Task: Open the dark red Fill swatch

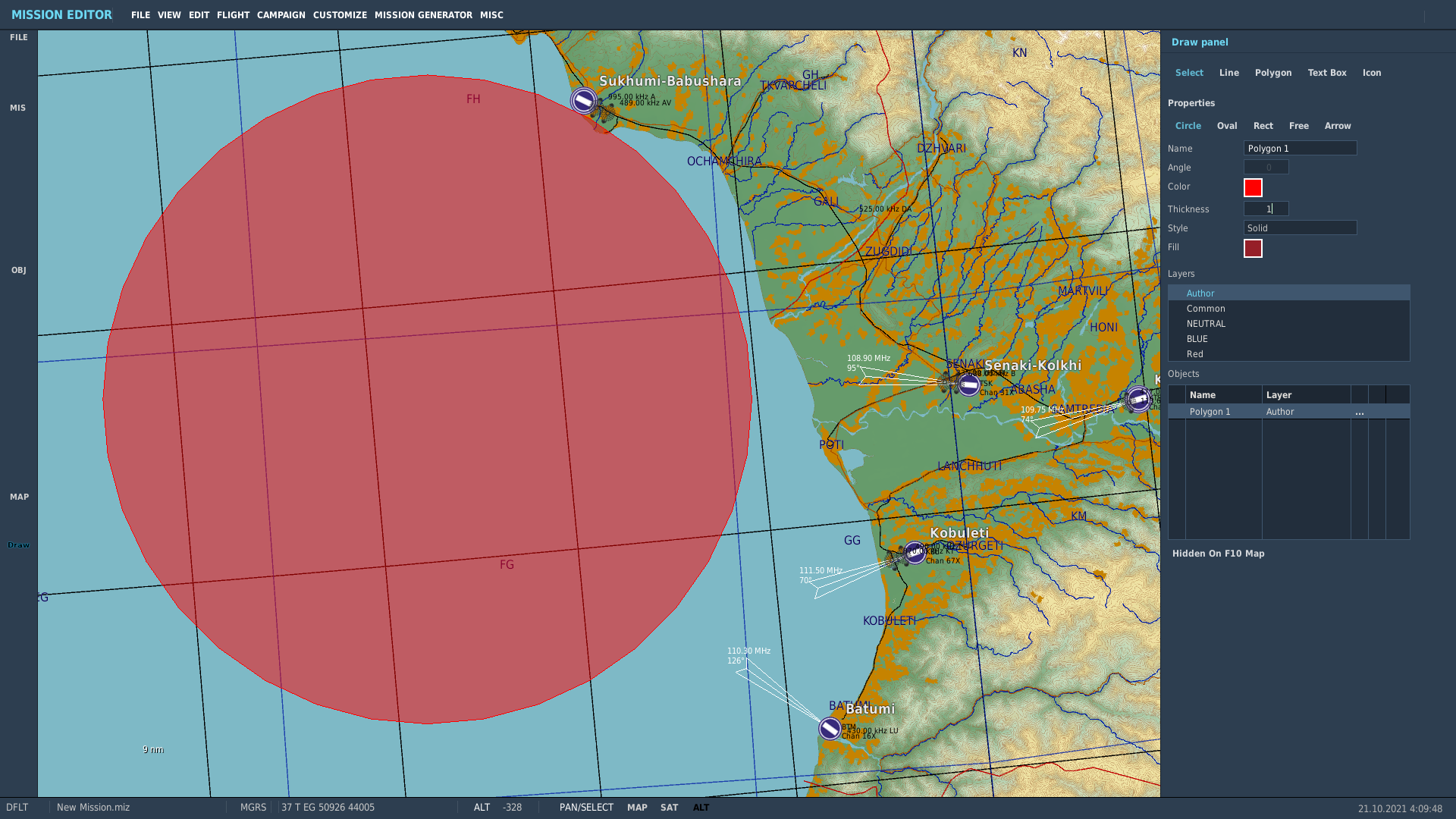Action: coord(1253,248)
